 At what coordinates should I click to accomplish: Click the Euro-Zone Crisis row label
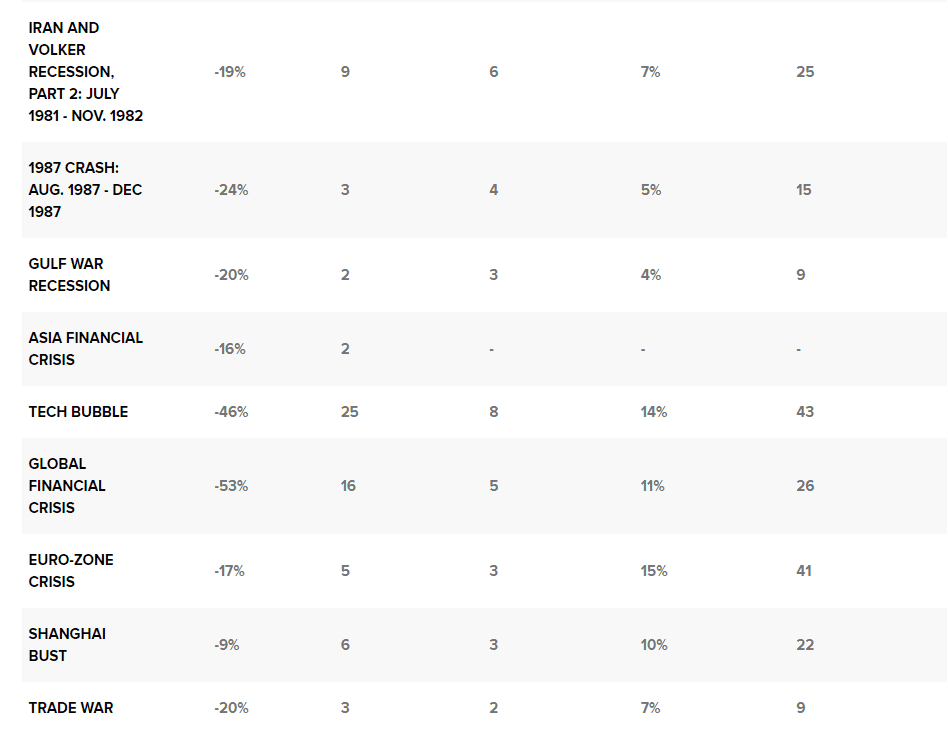(x=71, y=571)
